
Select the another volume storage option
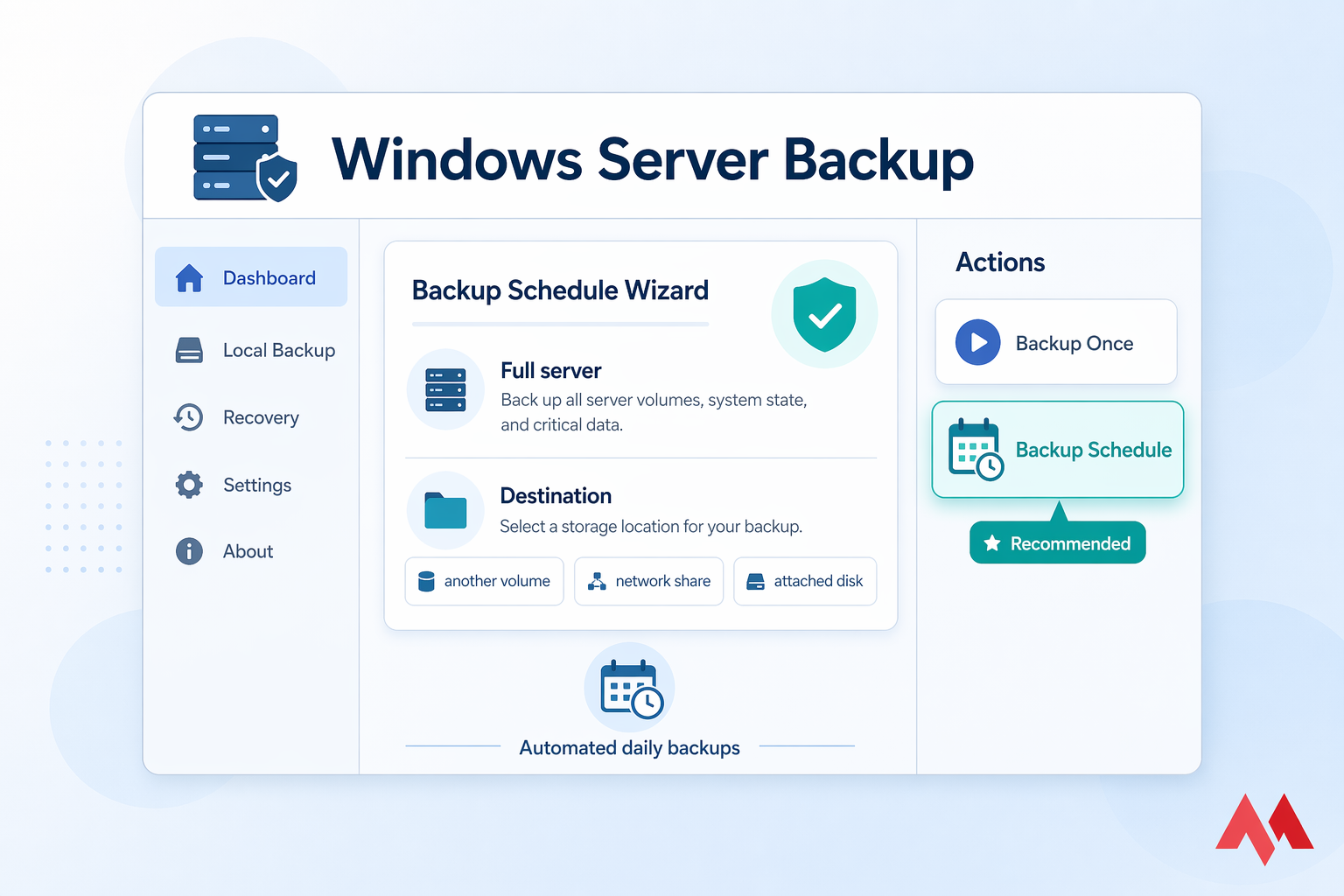point(484,581)
